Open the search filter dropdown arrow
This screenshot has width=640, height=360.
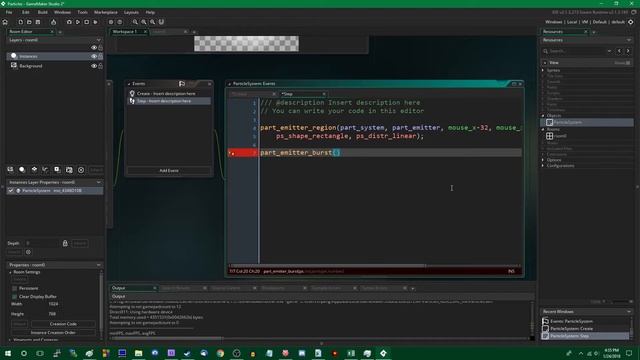coord(609,51)
